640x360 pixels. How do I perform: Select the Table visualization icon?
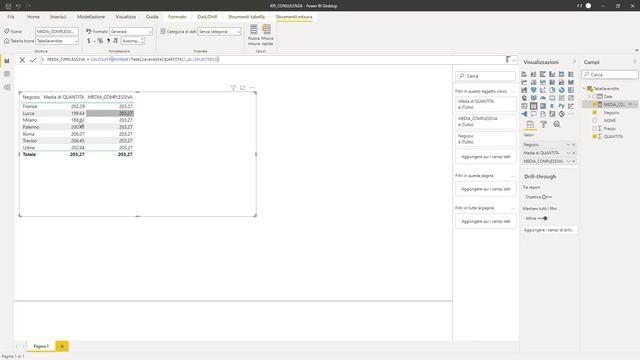[533, 106]
